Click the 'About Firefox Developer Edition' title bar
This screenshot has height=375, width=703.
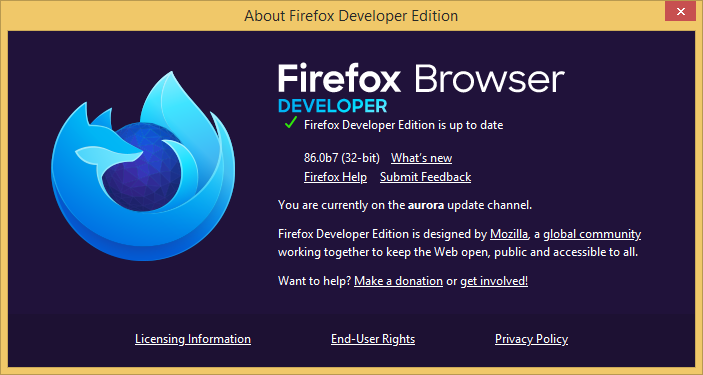point(351,16)
